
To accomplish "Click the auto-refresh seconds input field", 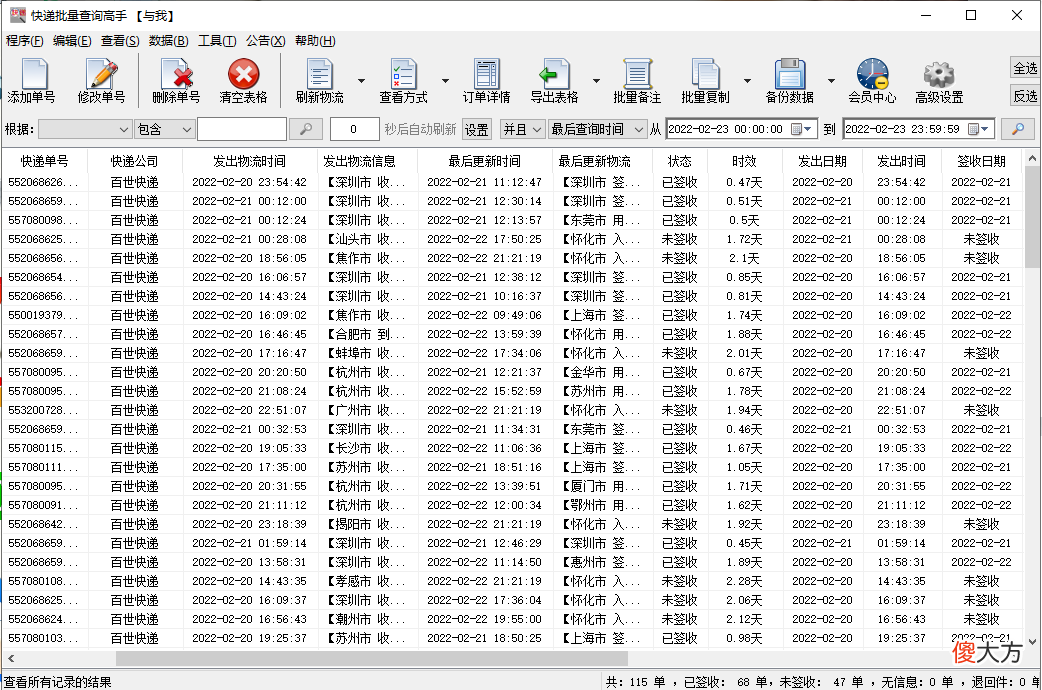I will click(354, 129).
